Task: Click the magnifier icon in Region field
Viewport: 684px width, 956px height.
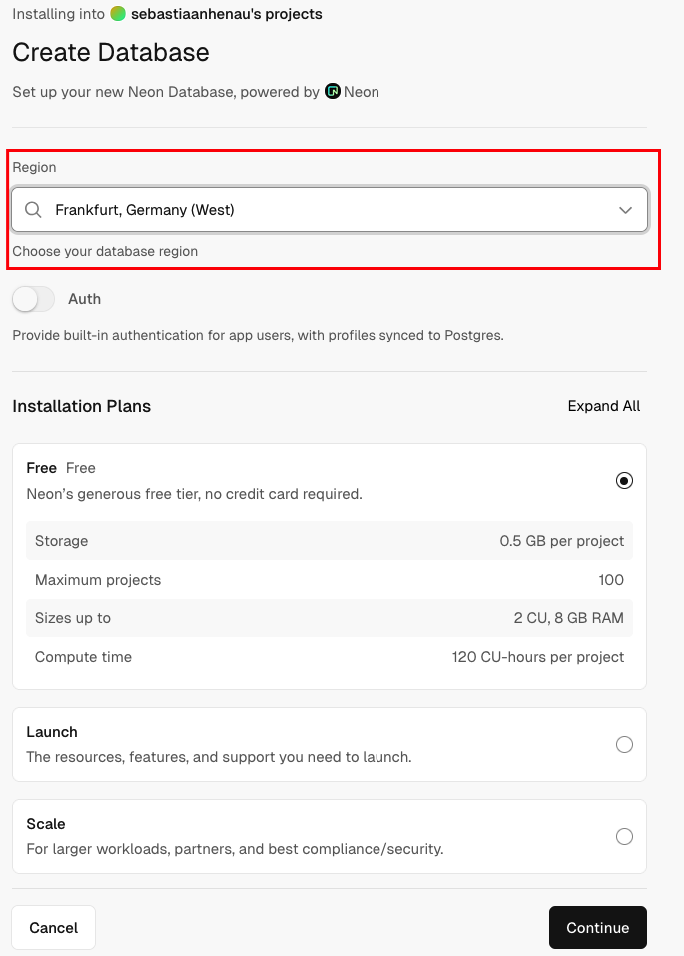Action: click(x=33, y=210)
